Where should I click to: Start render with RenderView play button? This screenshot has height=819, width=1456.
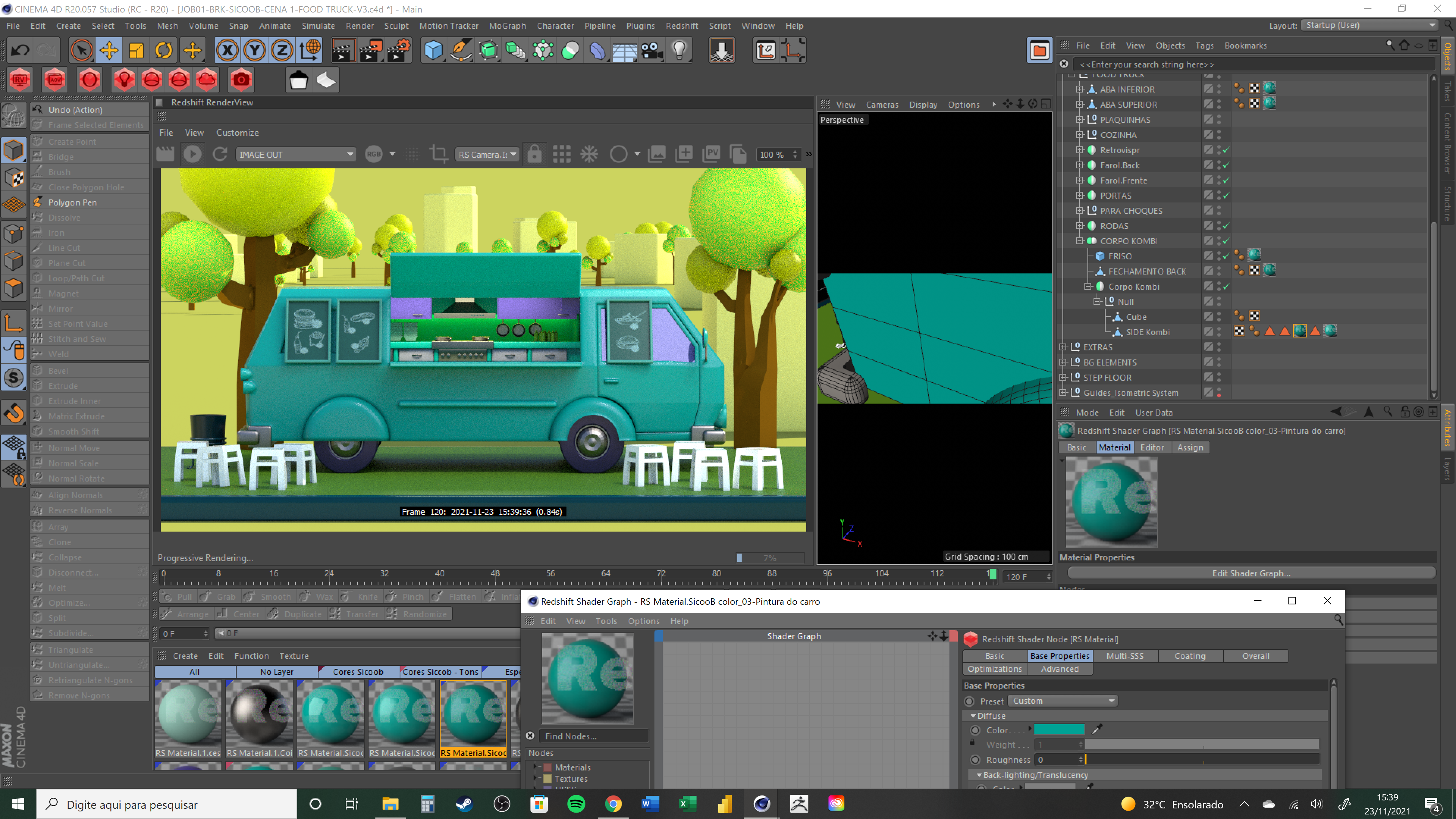tap(192, 154)
